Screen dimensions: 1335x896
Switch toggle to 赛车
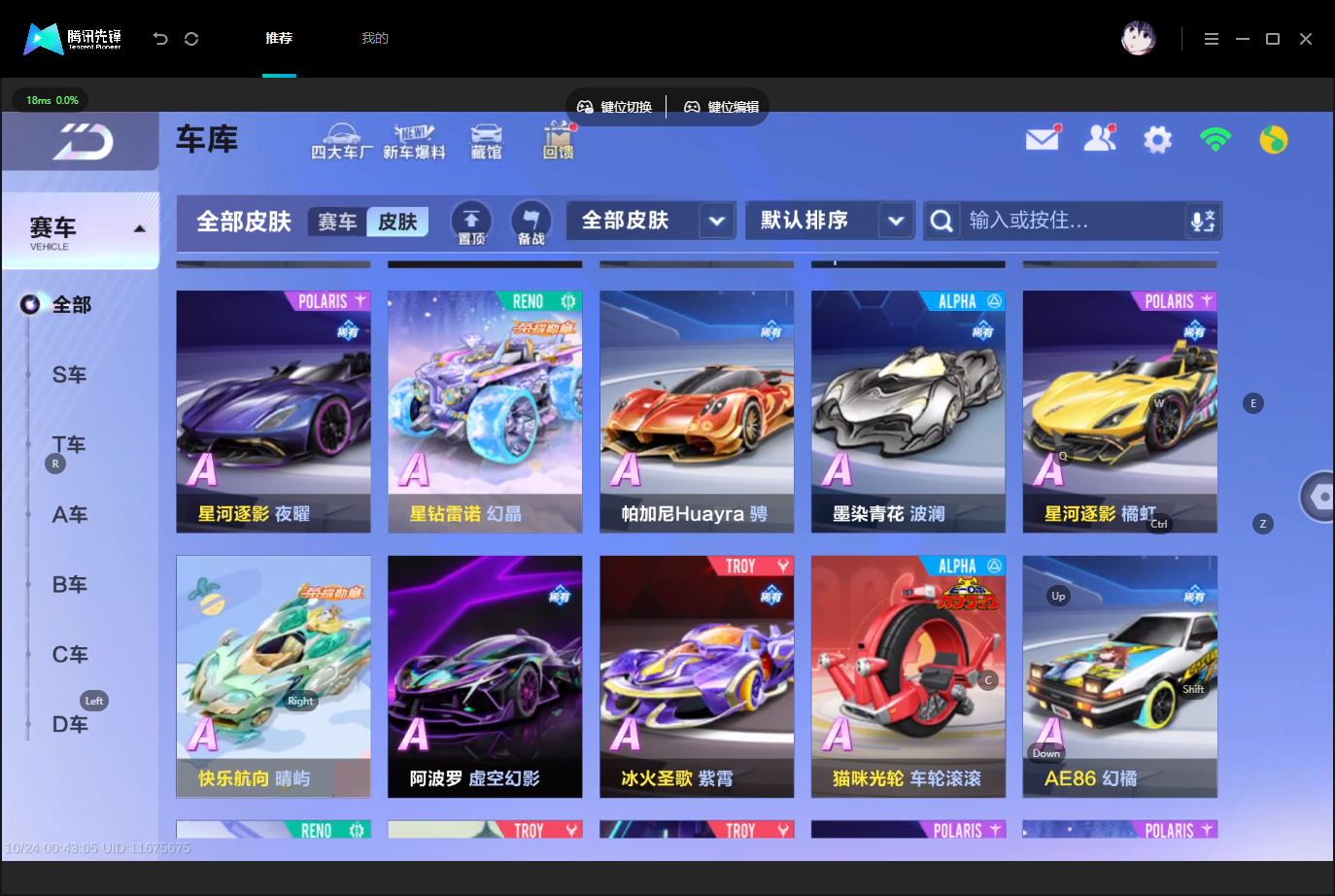point(337,223)
